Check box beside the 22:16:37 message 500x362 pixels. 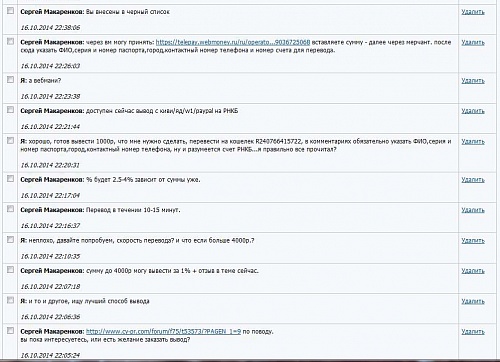(10, 209)
